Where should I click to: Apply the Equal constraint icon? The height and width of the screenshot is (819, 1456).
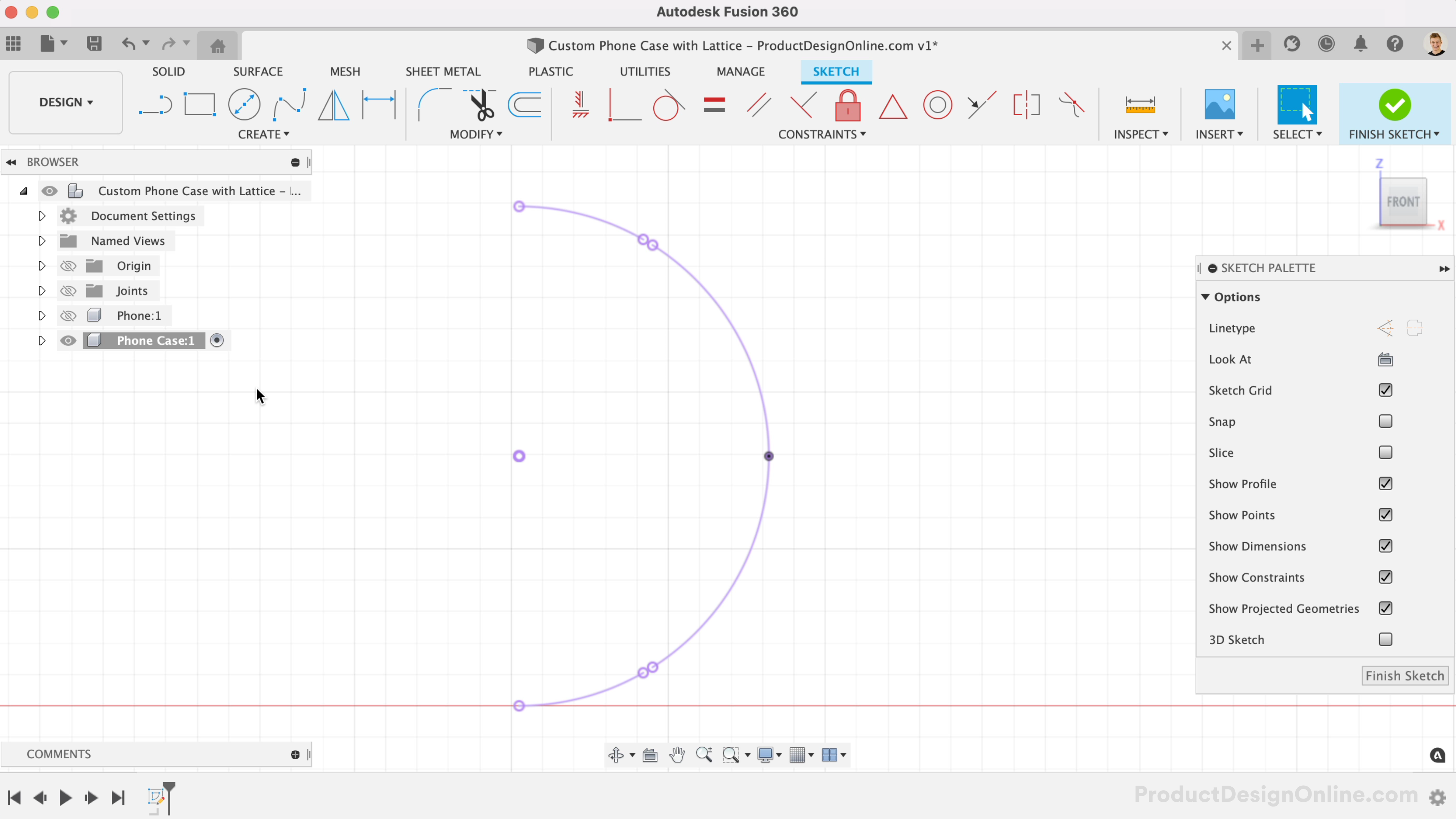pos(714,105)
